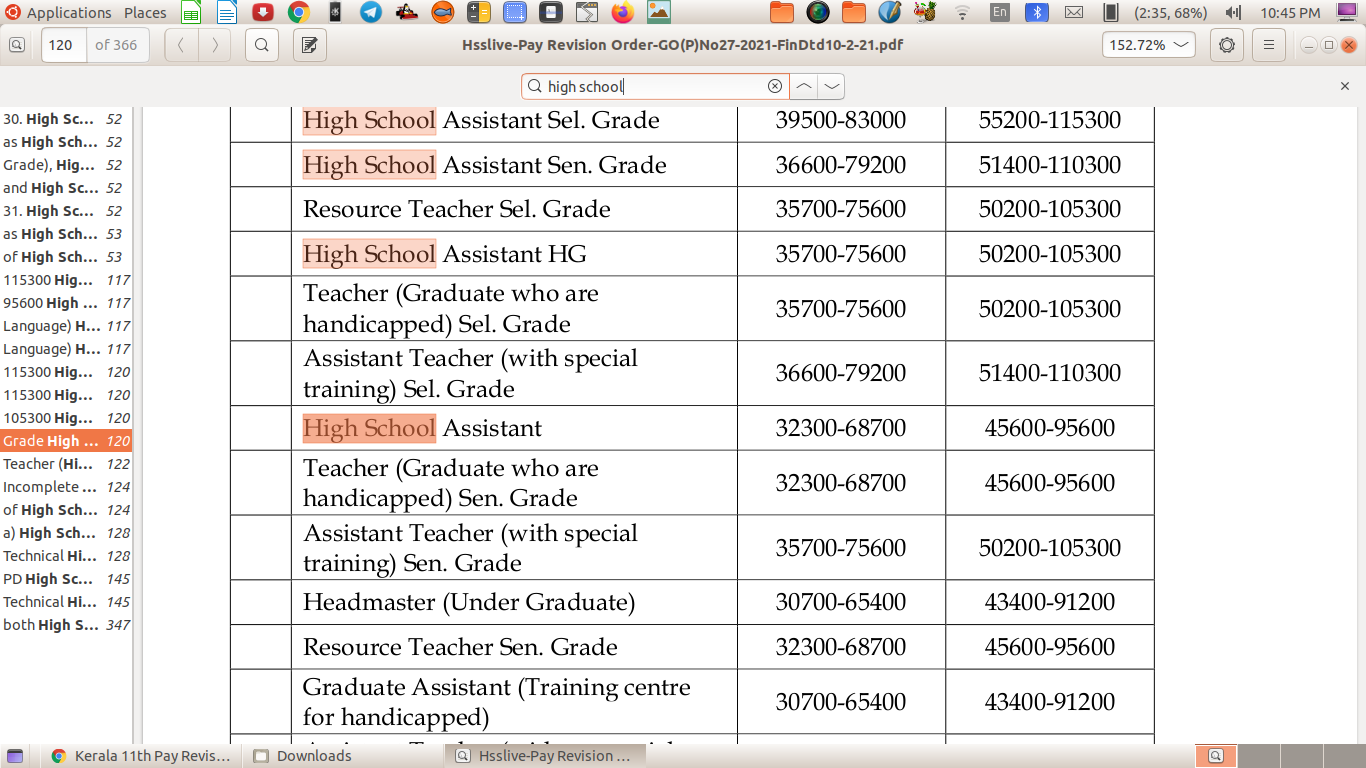
Task: Go to the next page
Action: 214,45
